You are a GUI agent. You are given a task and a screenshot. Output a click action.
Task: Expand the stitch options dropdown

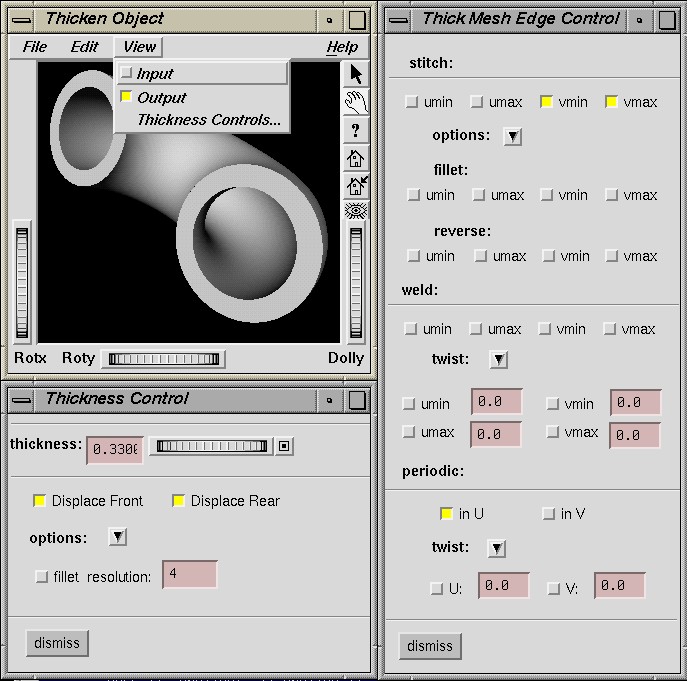512,136
